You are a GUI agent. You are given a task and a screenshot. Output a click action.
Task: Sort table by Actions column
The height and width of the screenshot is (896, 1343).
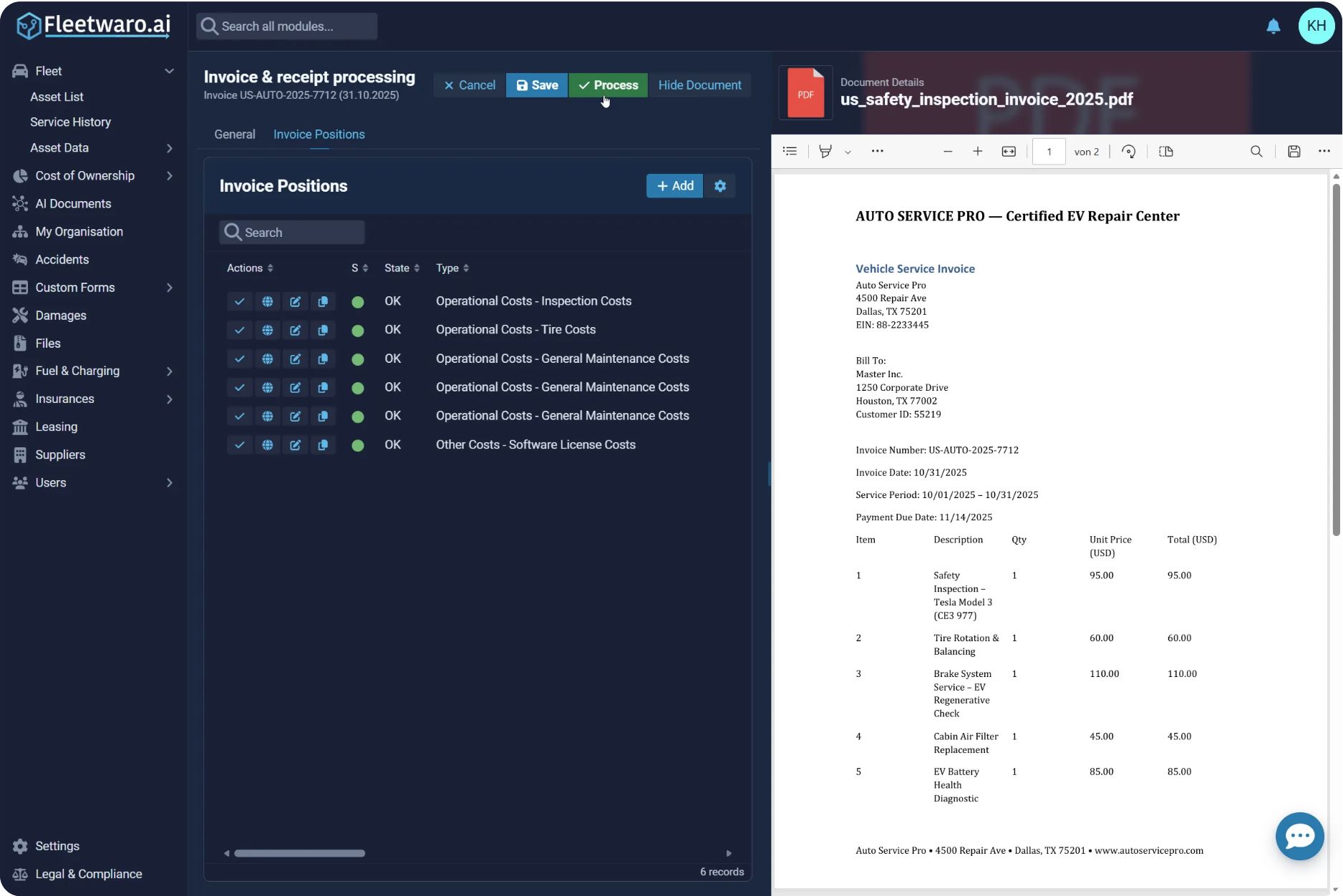click(x=250, y=268)
